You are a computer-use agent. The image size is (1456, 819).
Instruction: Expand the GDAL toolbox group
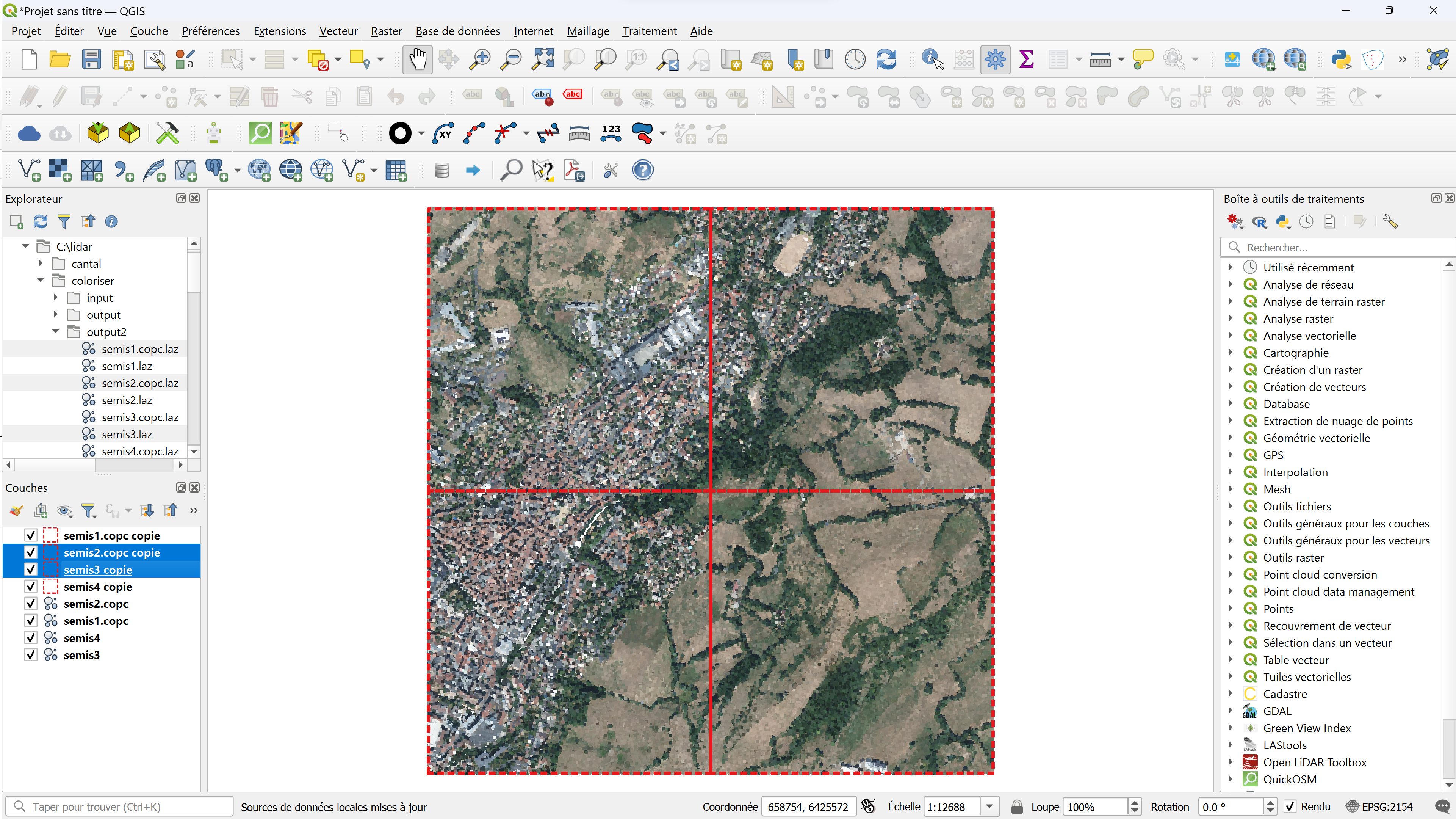click(1231, 711)
